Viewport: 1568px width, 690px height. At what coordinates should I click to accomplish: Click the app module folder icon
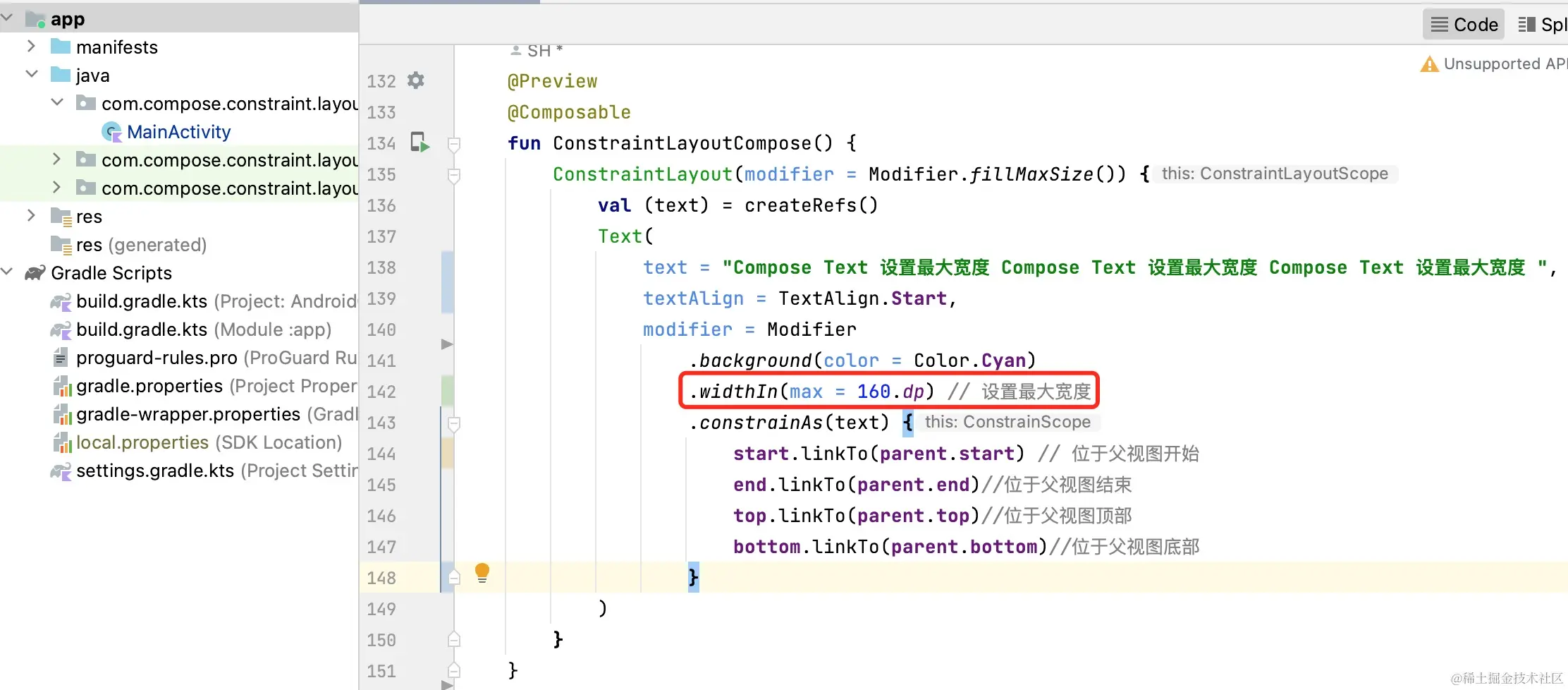tap(35, 19)
